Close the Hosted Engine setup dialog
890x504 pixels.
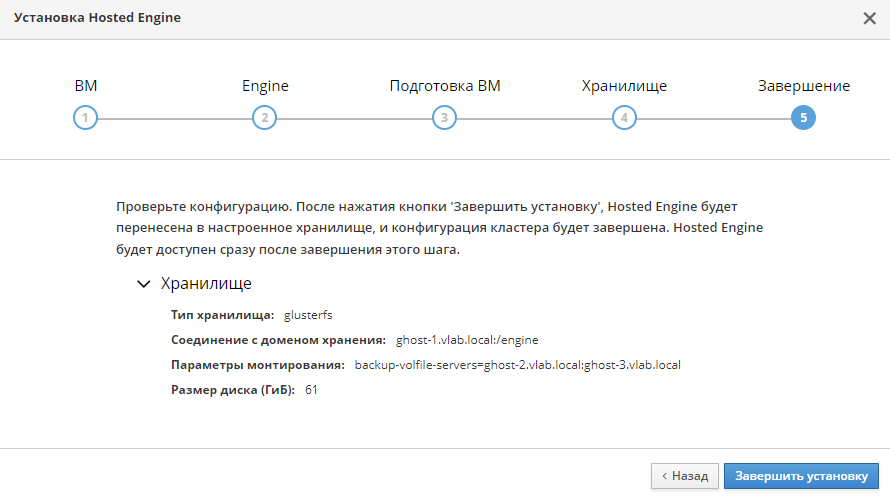click(x=869, y=18)
